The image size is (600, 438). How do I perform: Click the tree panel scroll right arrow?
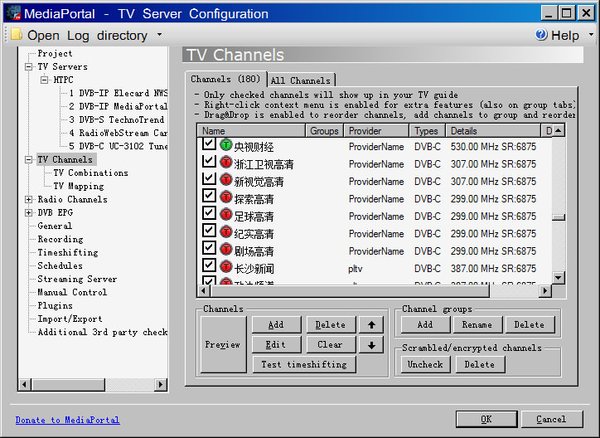(x=161, y=384)
